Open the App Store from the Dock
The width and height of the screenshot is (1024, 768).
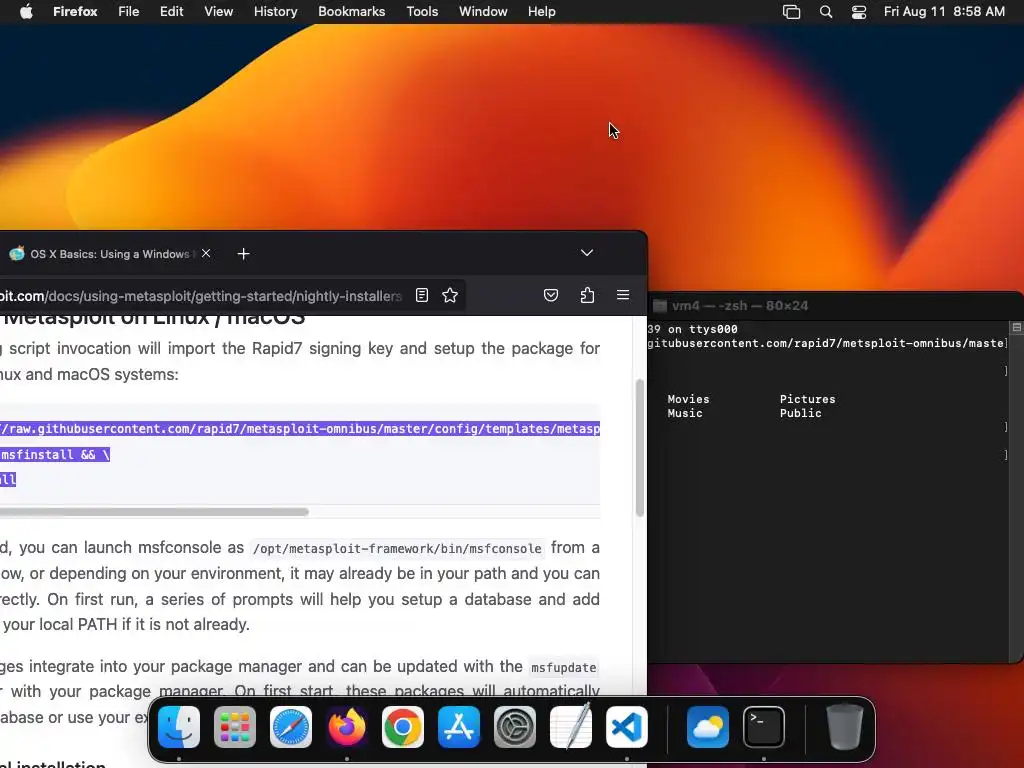(x=458, y=727)
